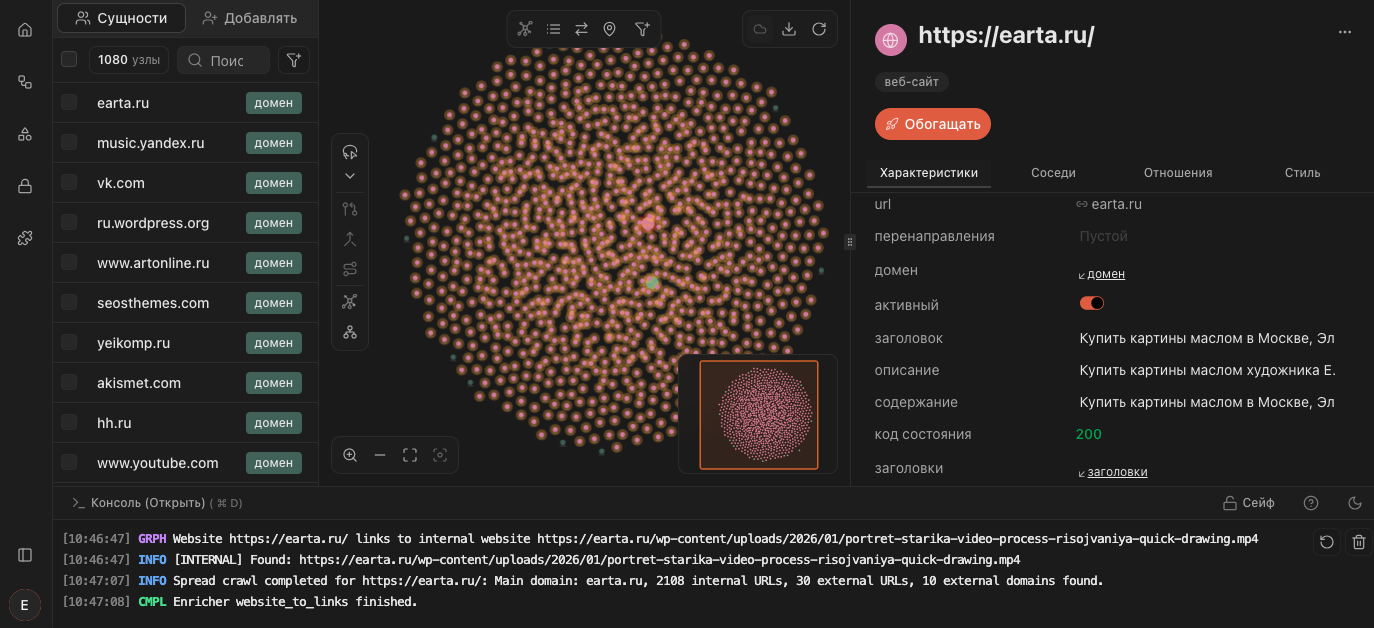Click the list view icon above the graph
Image resolution: width=1374 pixels, height=628 pixels.
coord(553,29)
